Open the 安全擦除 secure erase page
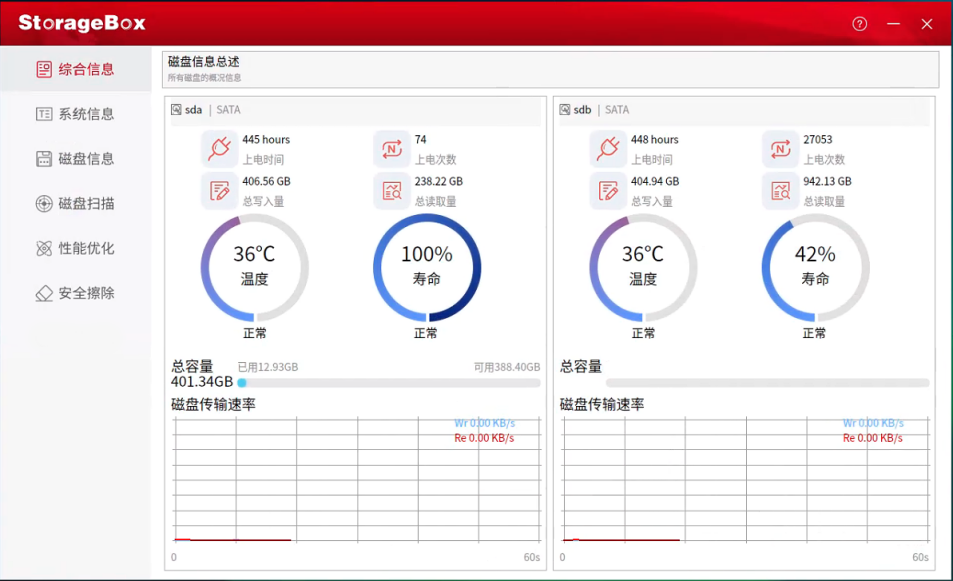The height and width of the screenshot is (581, 953). pos(76,294)
